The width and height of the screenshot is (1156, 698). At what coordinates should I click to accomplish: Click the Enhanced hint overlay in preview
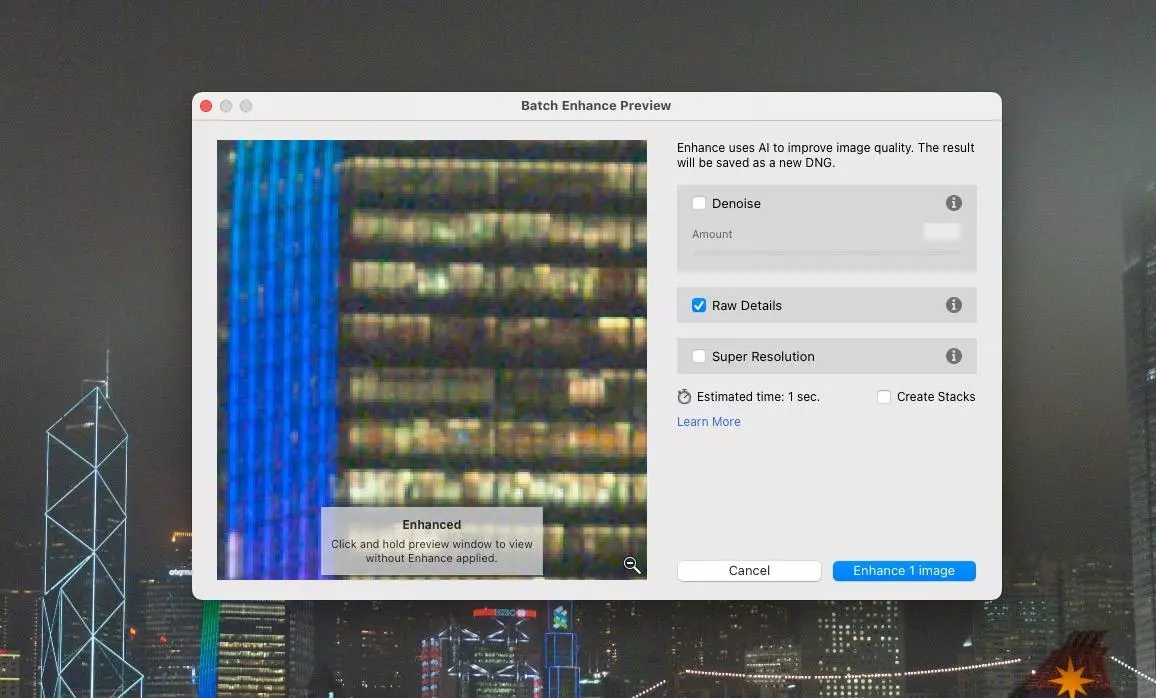[432, 540]
